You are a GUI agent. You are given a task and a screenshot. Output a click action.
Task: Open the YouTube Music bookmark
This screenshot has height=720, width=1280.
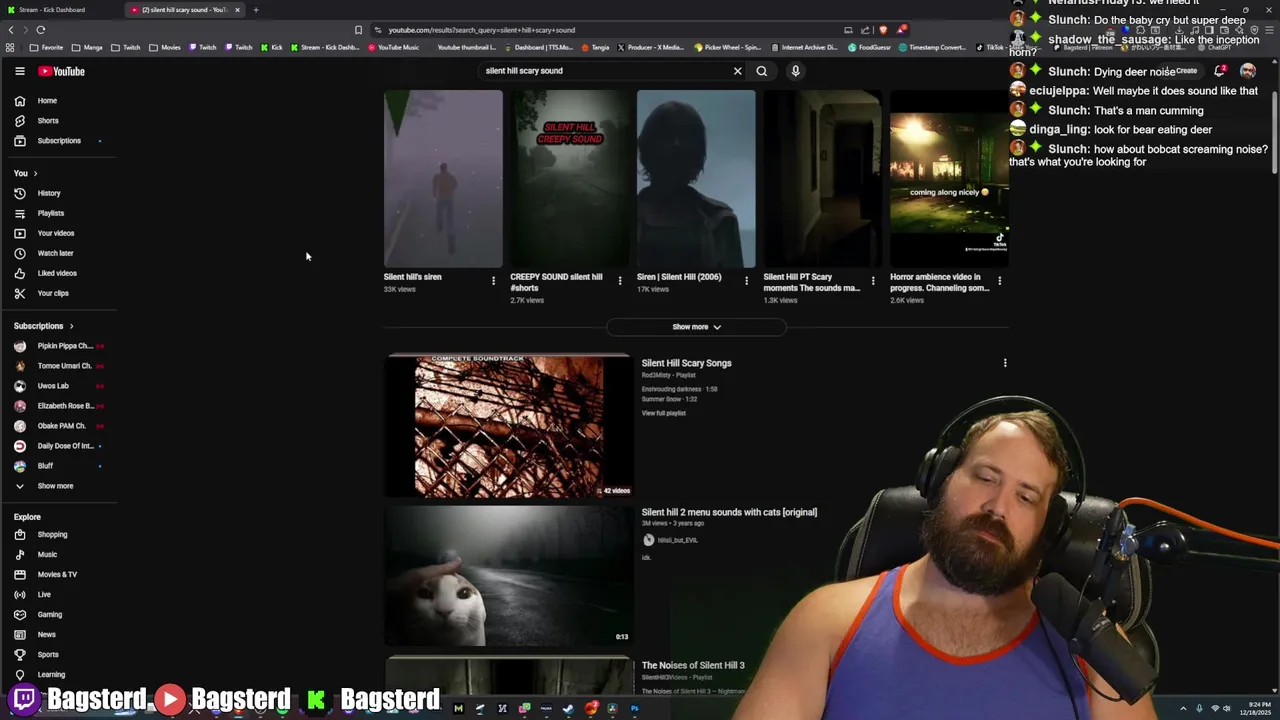tap(393, 47)
